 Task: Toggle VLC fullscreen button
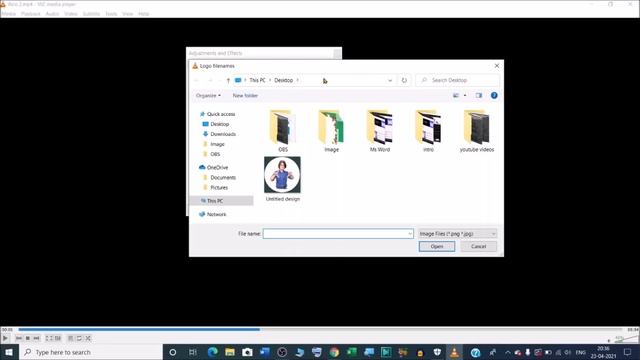pos(49,338)
